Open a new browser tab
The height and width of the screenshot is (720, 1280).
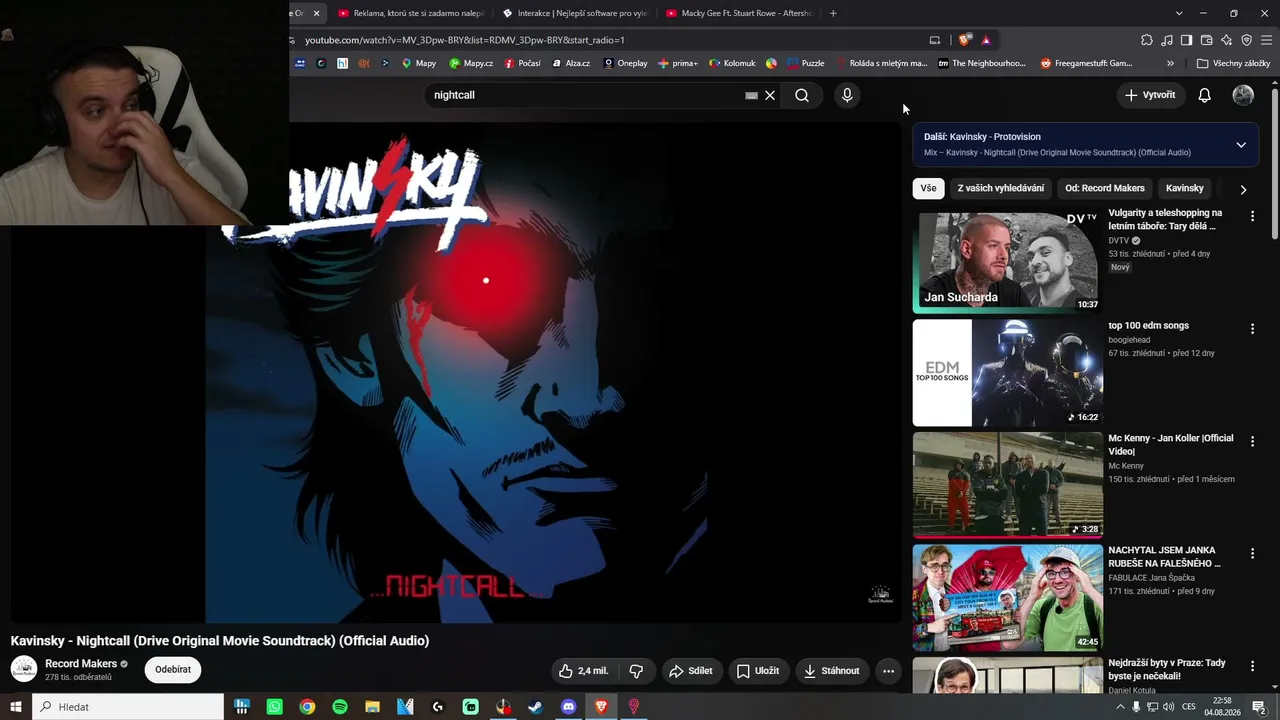(833, 13)
